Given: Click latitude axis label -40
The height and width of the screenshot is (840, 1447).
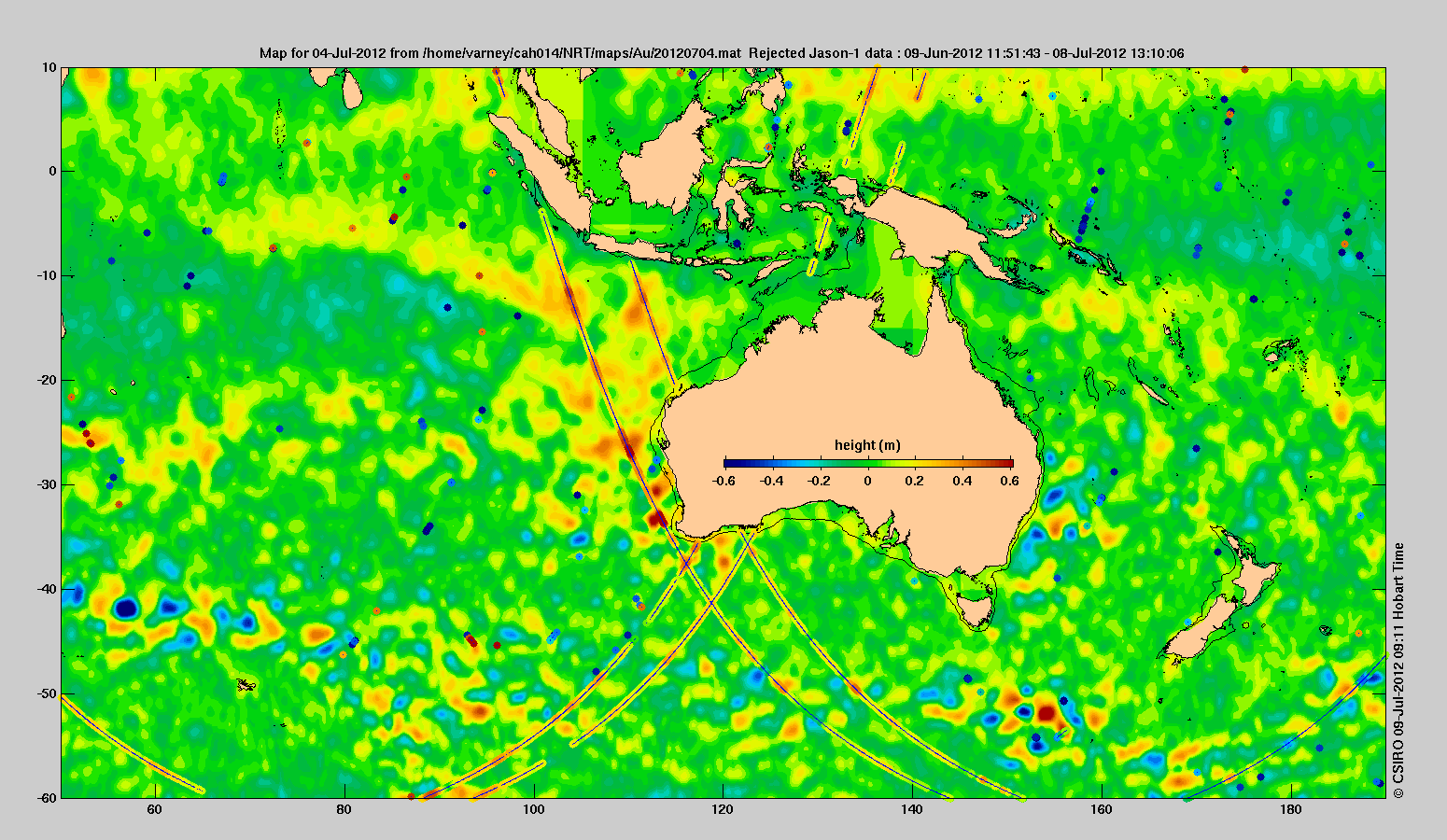Looking at the screenshot, I should (x=47, y=590).
